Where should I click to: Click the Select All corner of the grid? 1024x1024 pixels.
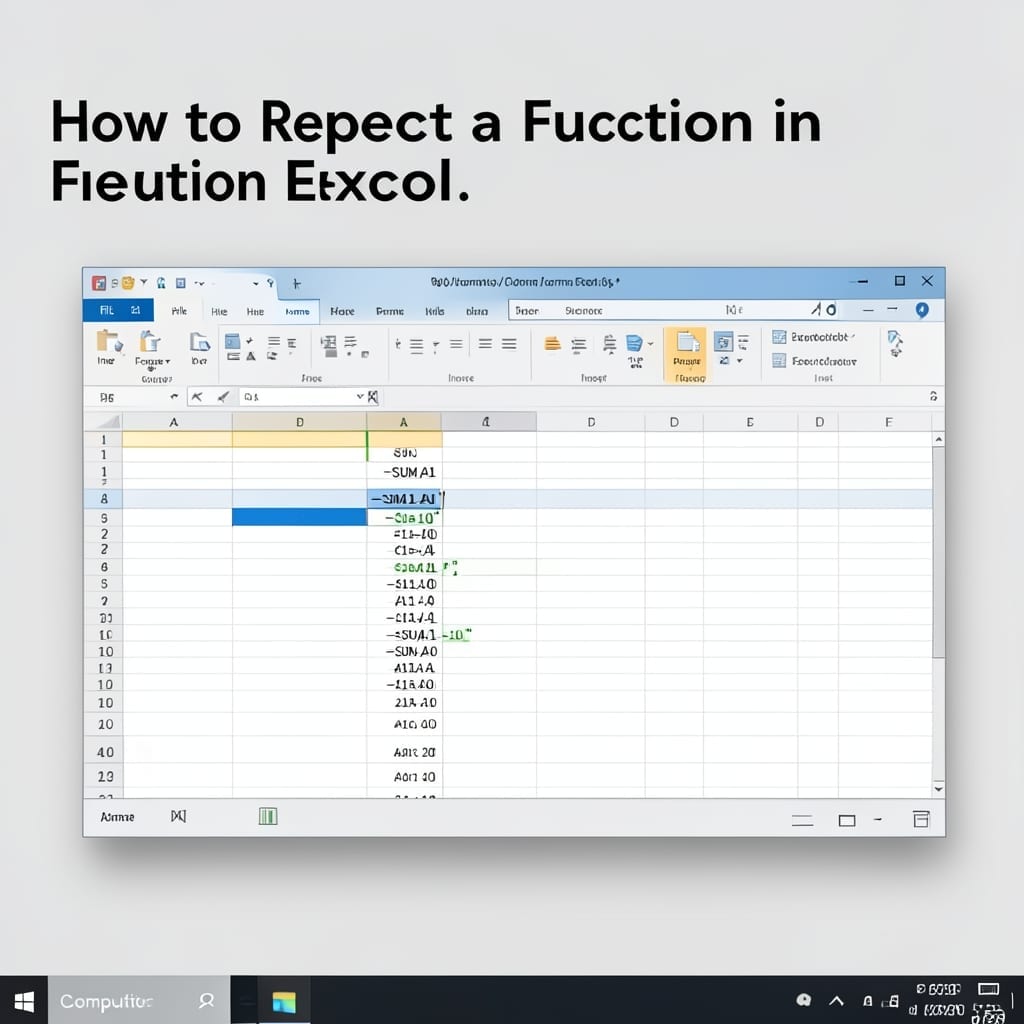pos(103,421)
